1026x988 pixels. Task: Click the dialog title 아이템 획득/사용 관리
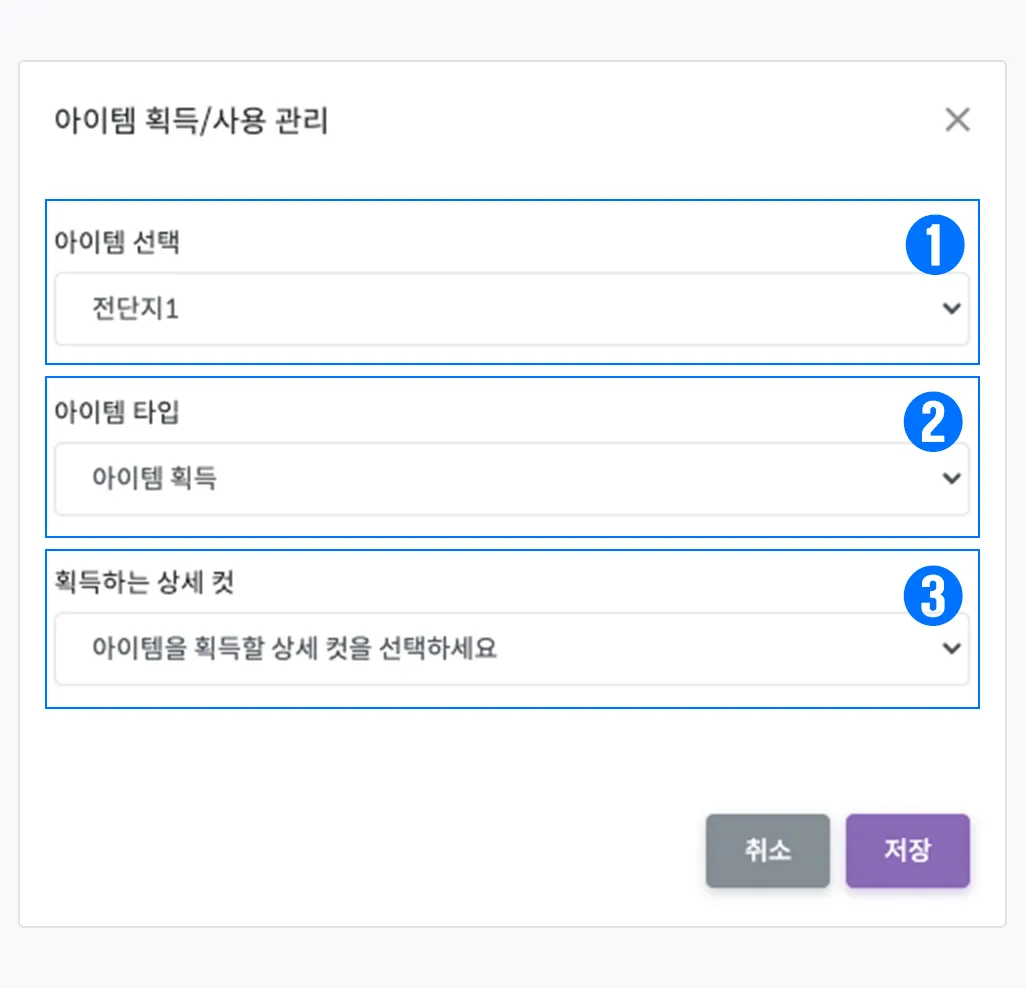pyautogui.click(x=191, y=122)
